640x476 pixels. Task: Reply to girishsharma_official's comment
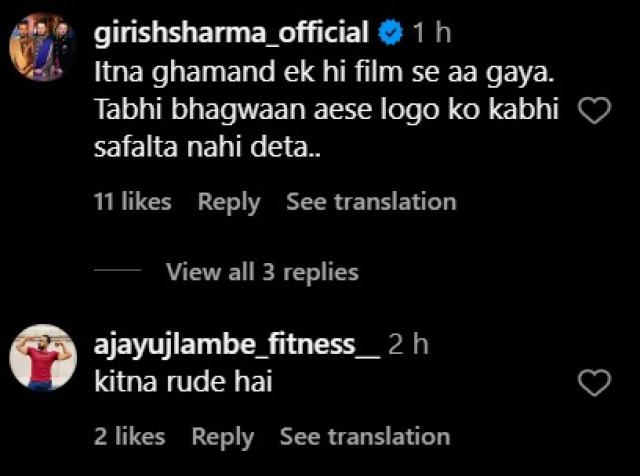[x=228, y=202]
